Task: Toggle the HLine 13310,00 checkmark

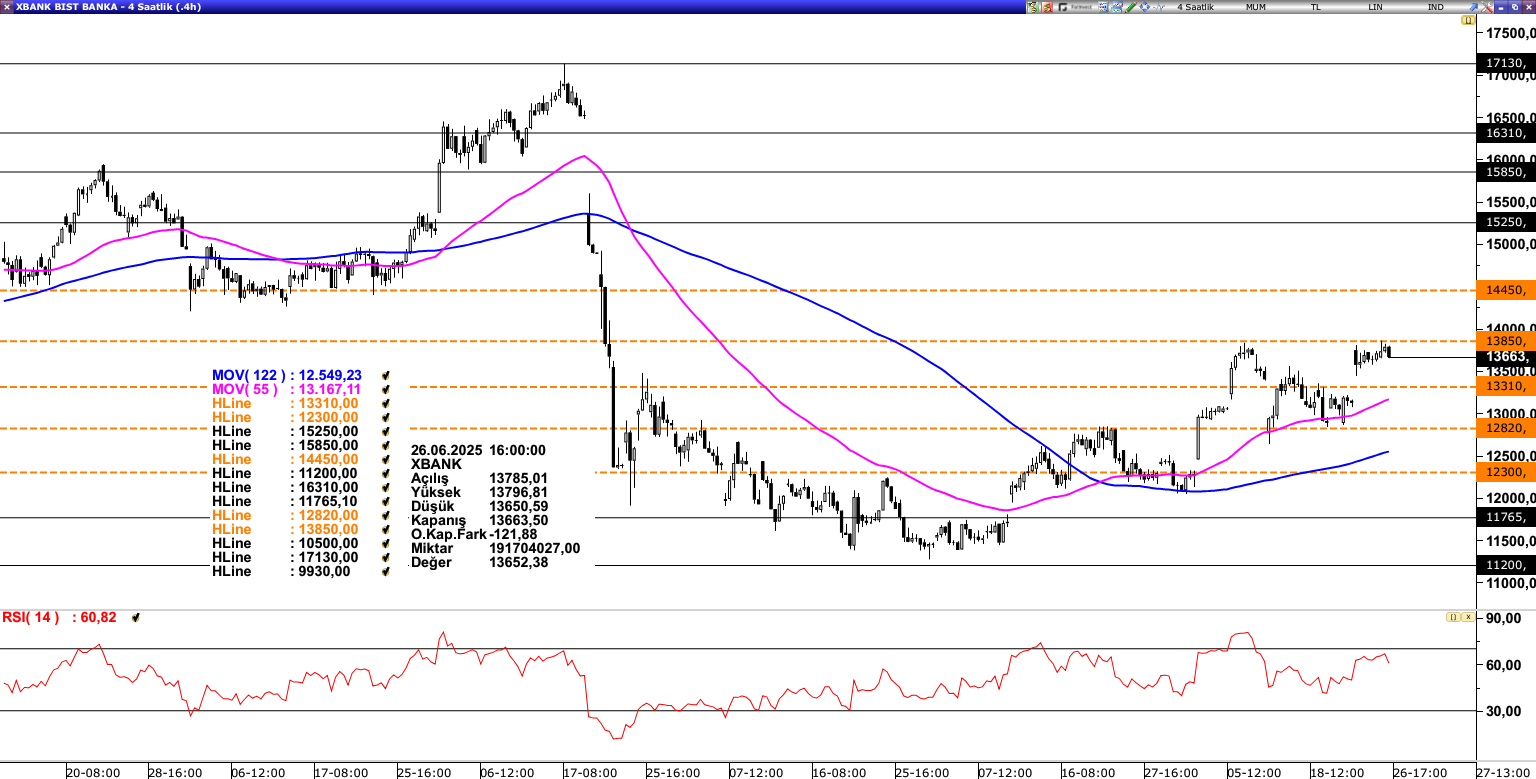Action: (x=386, y=403)
